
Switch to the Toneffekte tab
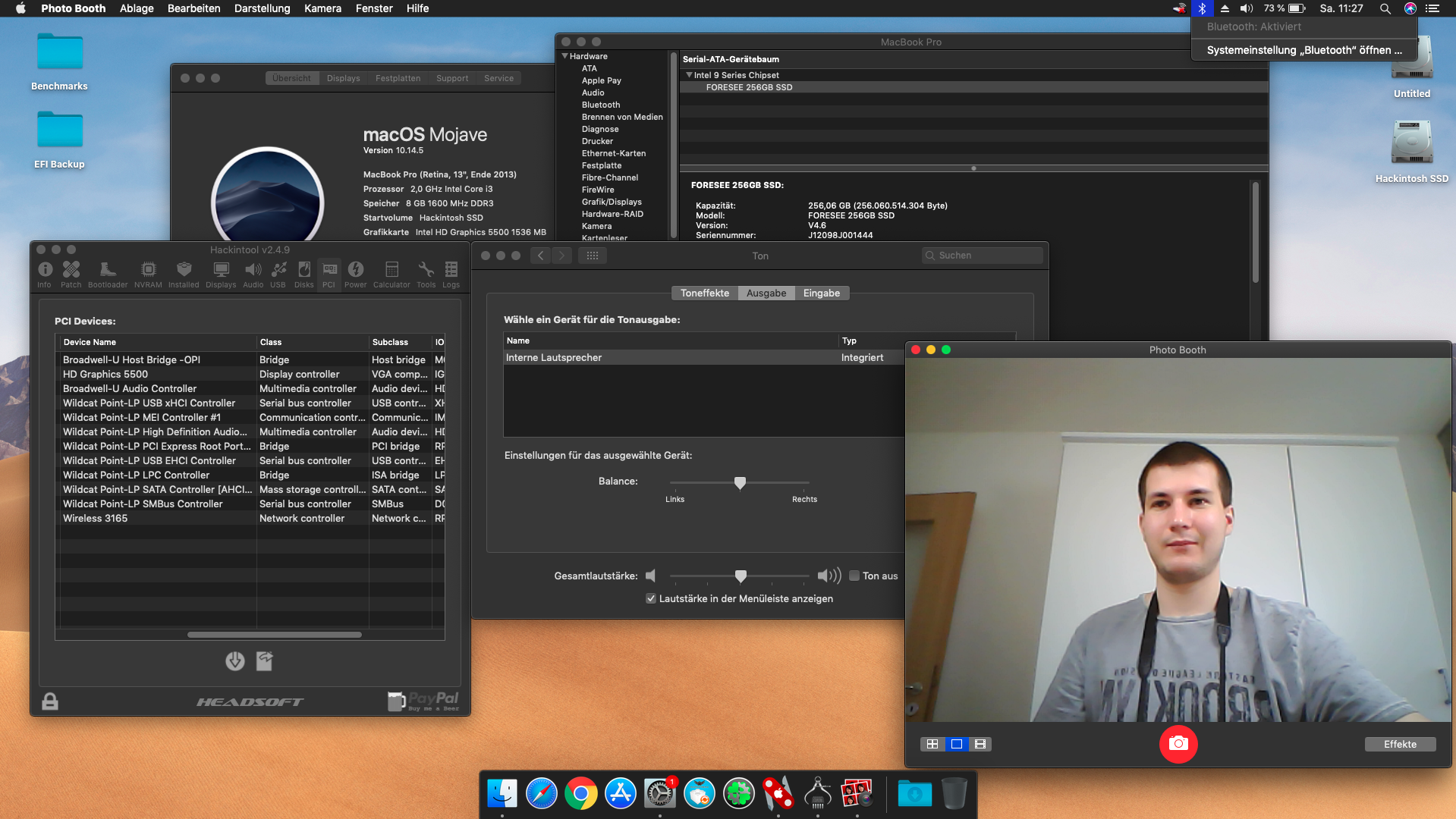coord(705,293)
